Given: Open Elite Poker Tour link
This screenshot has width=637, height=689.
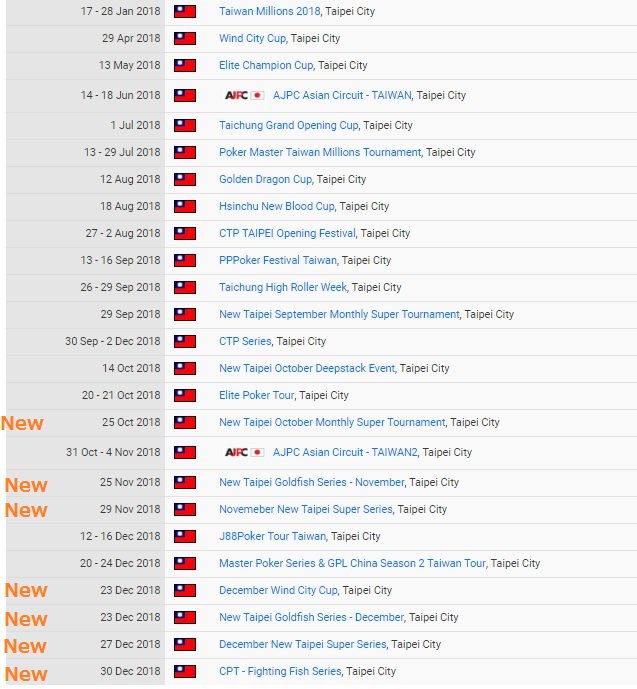Looking at the screenshot, I should pos(257,395).
